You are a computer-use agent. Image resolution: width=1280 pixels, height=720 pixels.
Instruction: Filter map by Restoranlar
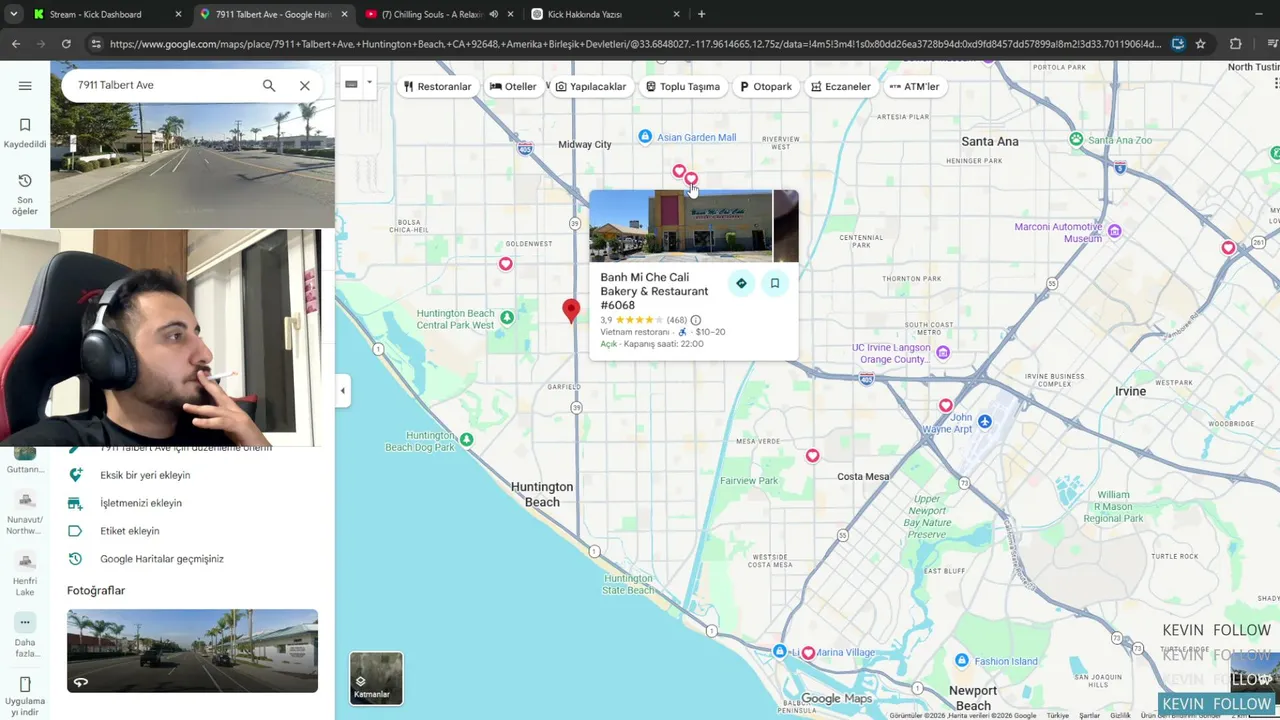[x=437, y=87]
